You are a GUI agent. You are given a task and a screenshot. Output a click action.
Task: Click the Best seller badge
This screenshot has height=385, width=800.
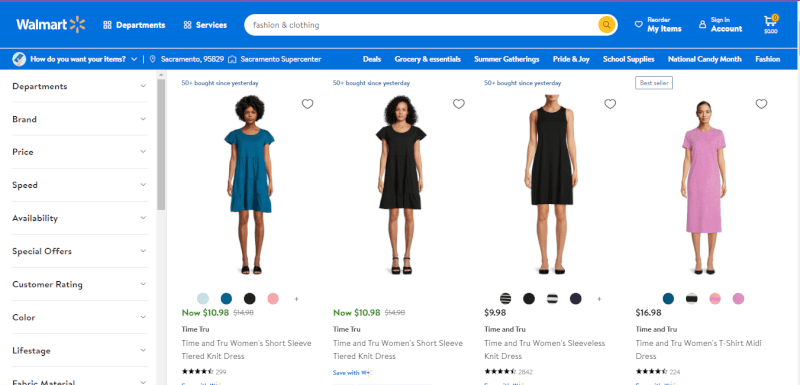(x=654, y=83)
